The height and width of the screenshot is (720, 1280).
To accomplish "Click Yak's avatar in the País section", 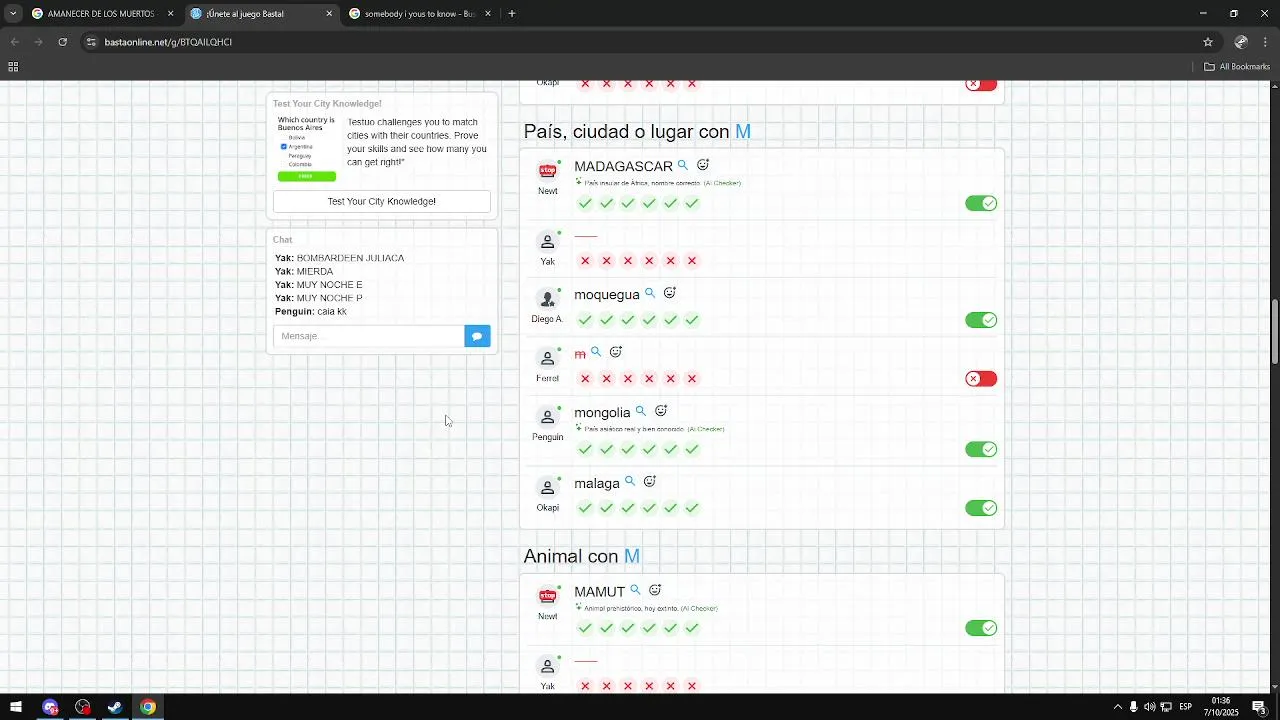I will pyautogui.click(x=547, y=242).
